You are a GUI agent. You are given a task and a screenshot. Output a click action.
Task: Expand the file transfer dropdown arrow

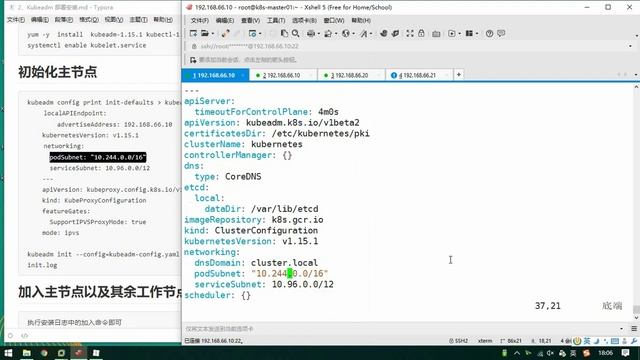pyautogui.click(x=336, y=34)
